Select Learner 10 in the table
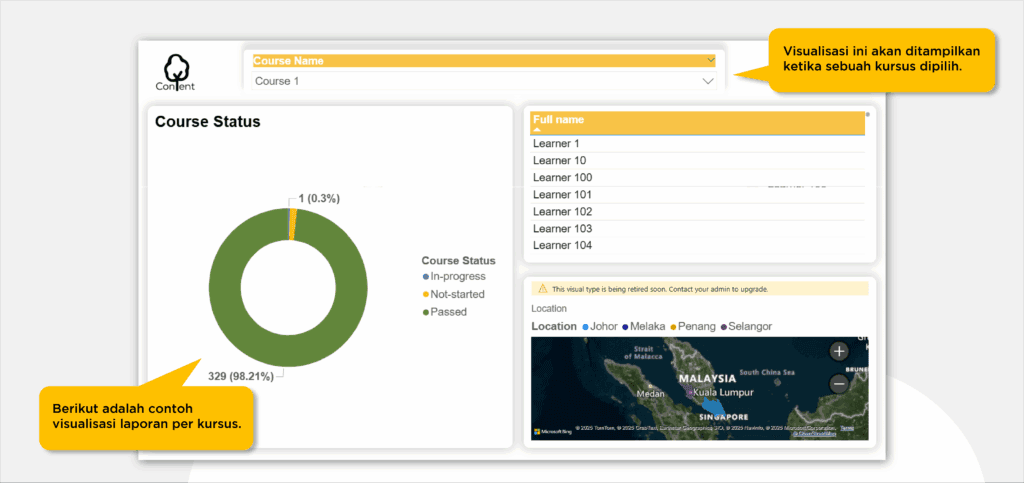This screenshot has height=483, width=1024. click(697, 161)
